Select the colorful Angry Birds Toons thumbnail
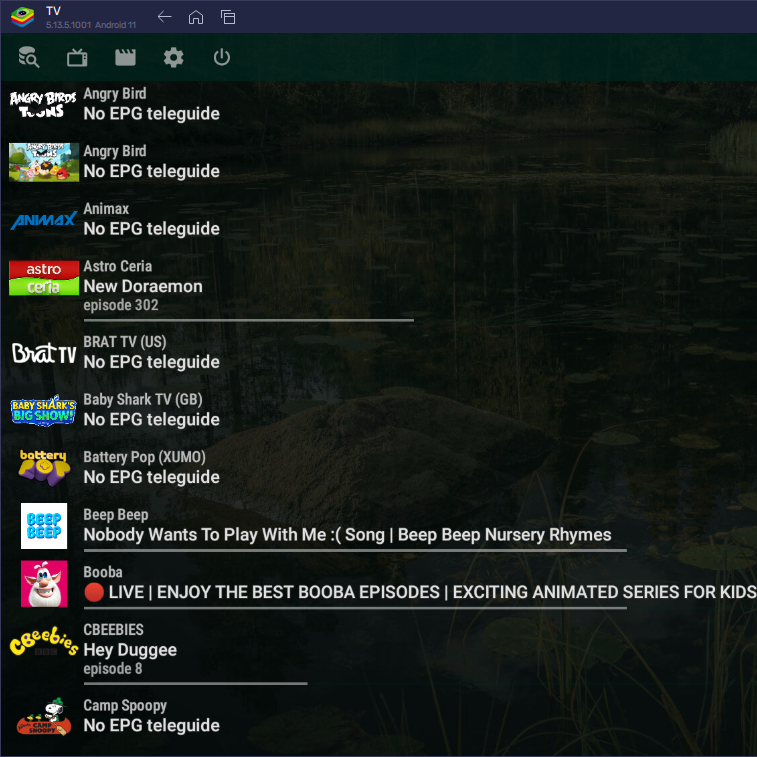 [43, 162]
